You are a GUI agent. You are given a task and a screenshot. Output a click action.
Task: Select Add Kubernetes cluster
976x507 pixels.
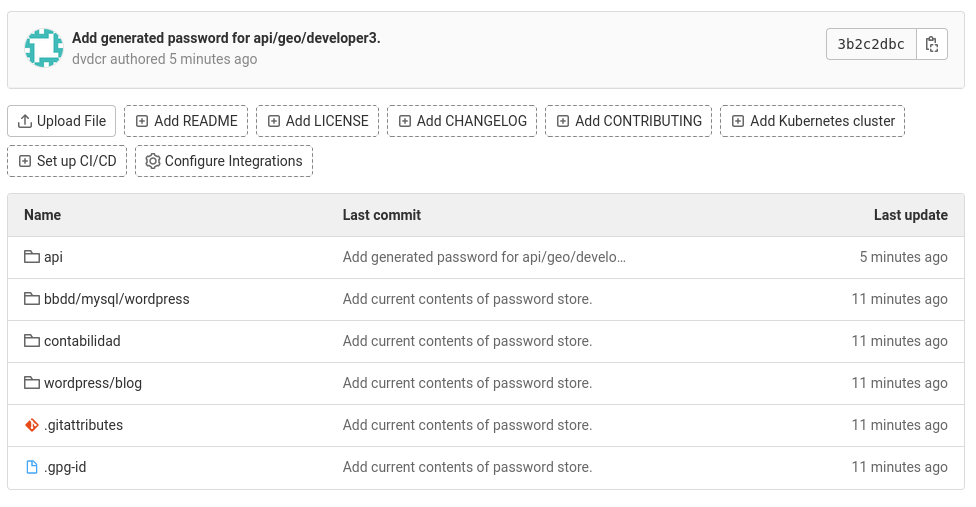click(812, 121)
